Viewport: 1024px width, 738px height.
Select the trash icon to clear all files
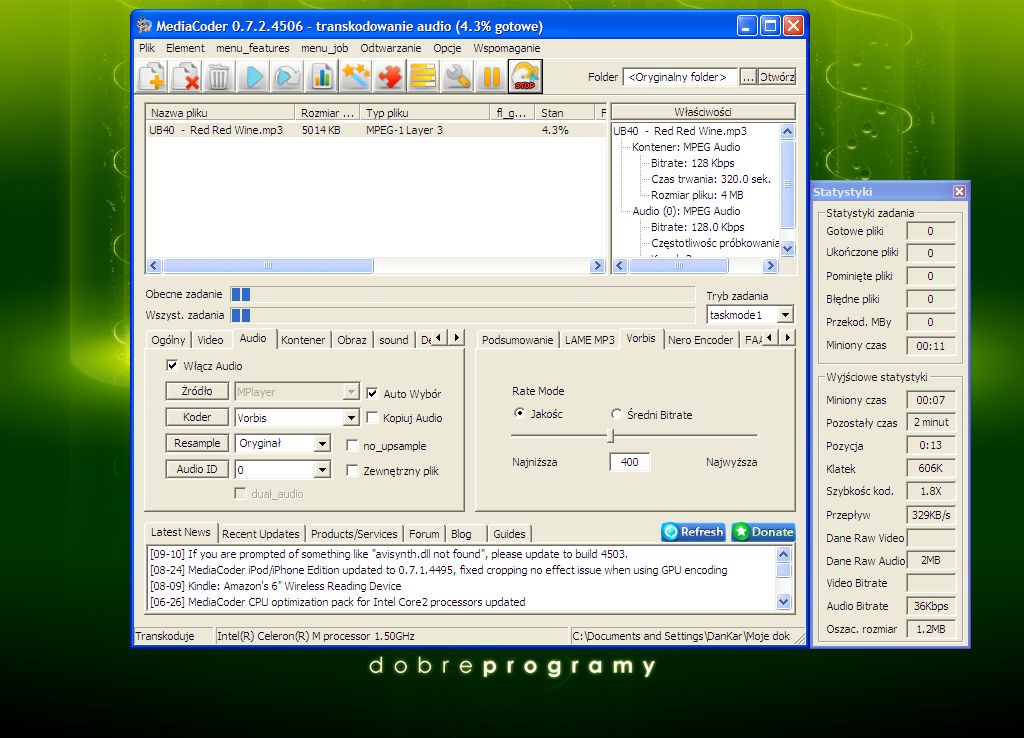[x=219, y=76]
